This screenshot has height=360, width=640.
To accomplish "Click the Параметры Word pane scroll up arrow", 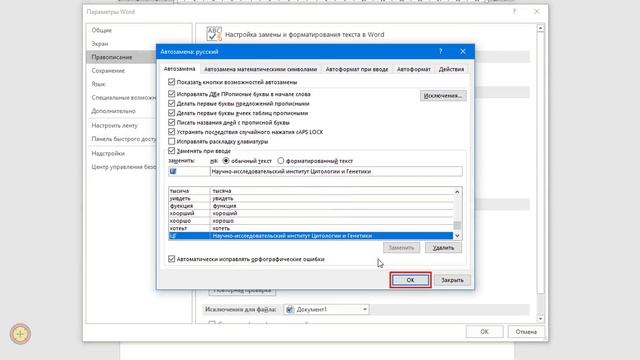I will pyautogui.click(x=540, y=28).
